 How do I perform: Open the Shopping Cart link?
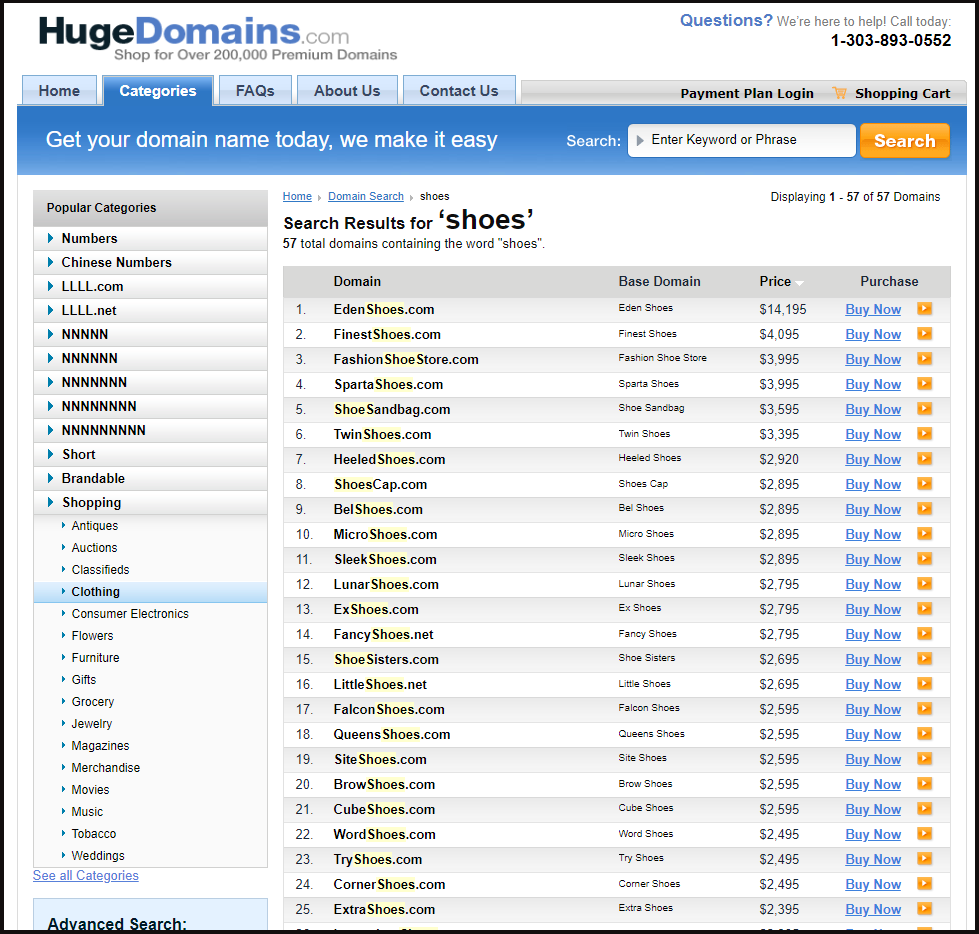coord(902,94)
